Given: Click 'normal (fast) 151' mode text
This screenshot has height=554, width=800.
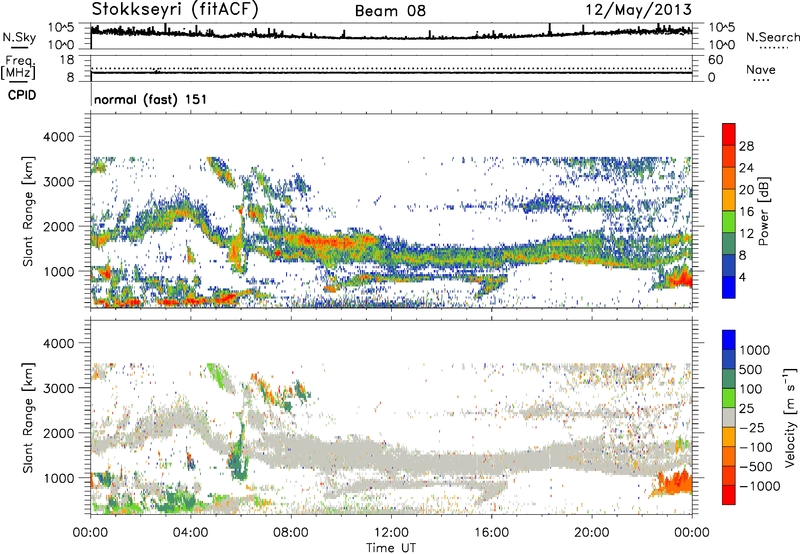Looking at the screenshot, I should 151,99.
